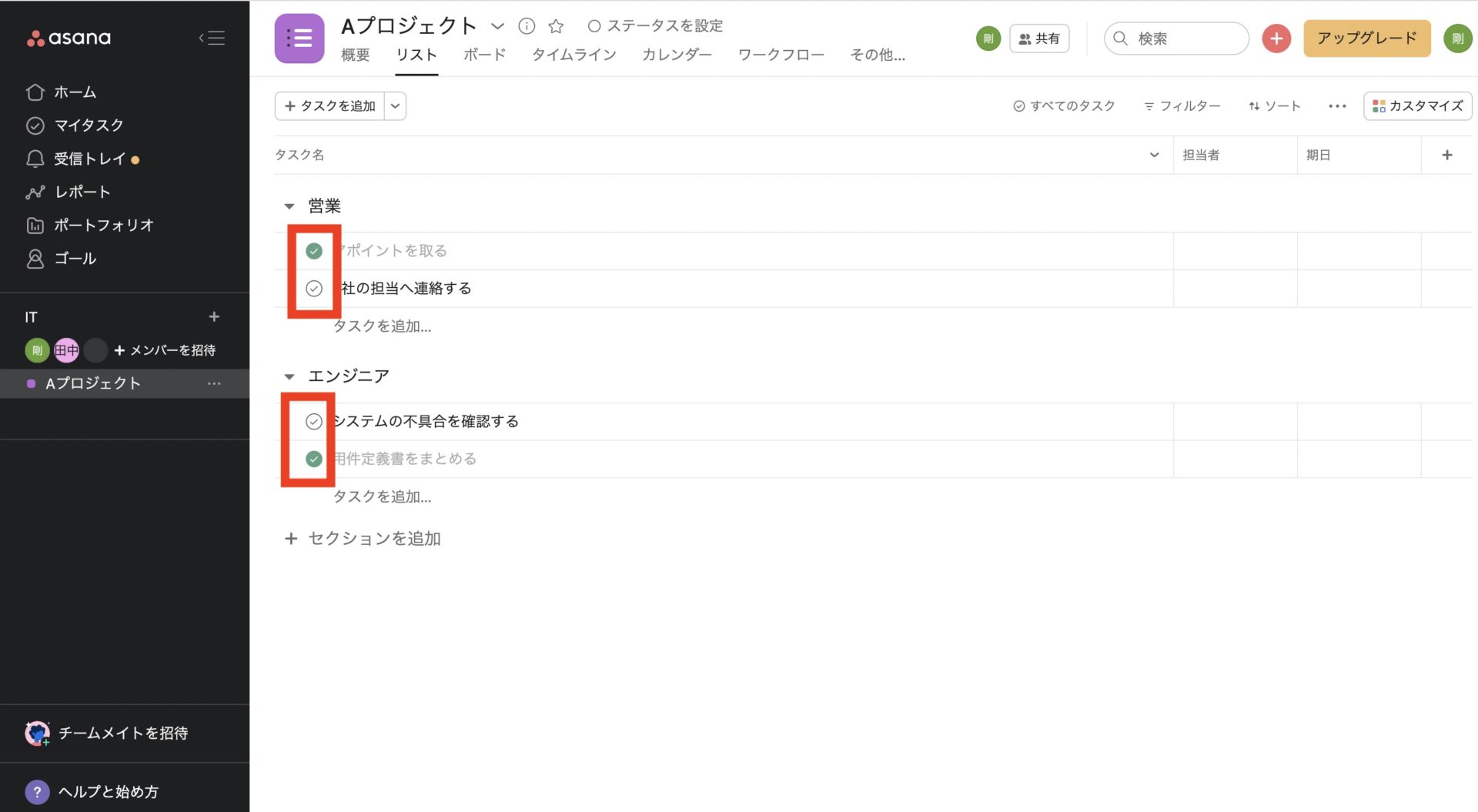Uncheck the 用件定義書をまとめる task
Screen dimensions: 1478x812
pos(314,459)
